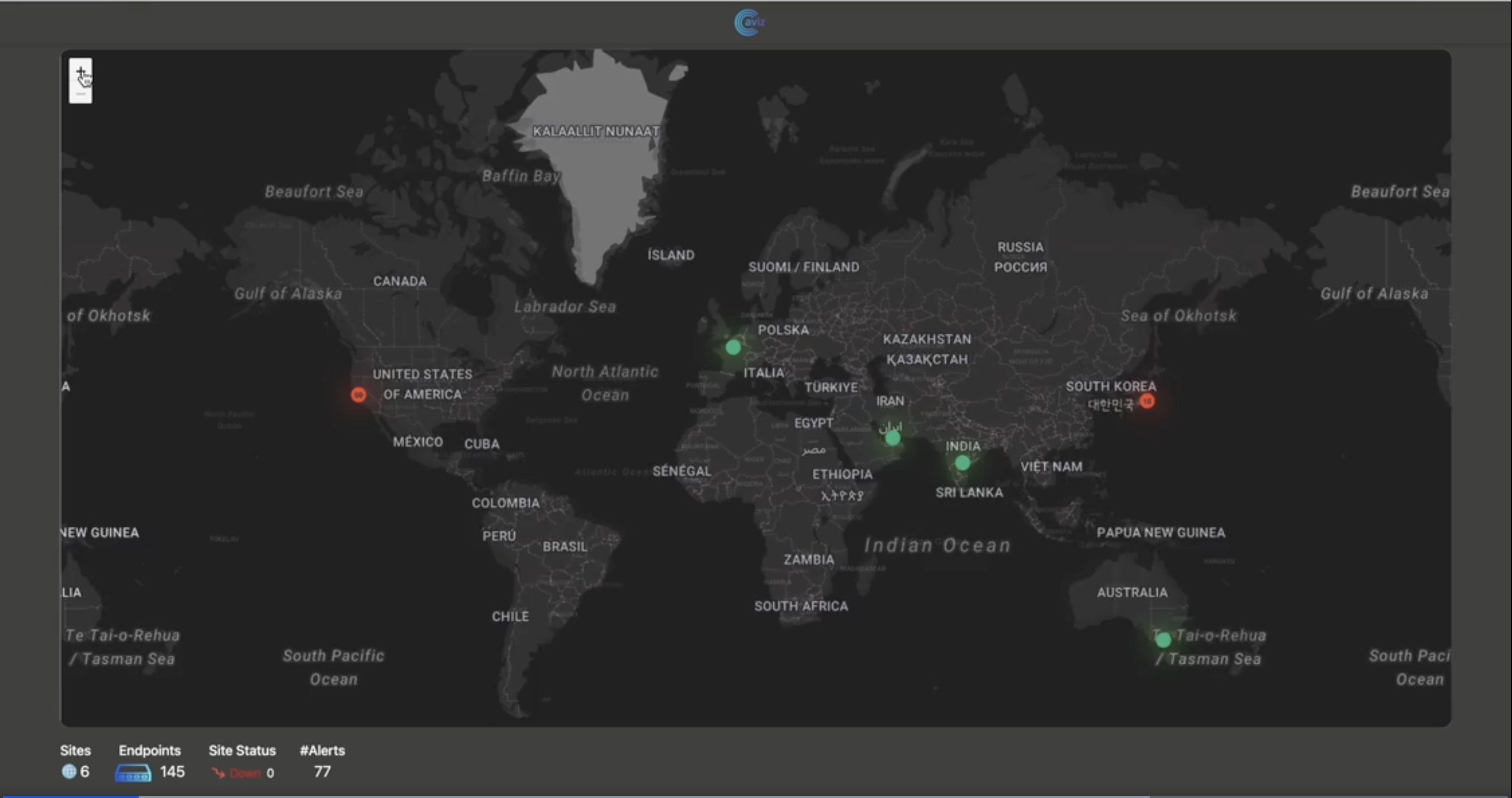This screenshot has width=1512, height=798.
Task: Click the Site Status header label
Action: point(242,750)
